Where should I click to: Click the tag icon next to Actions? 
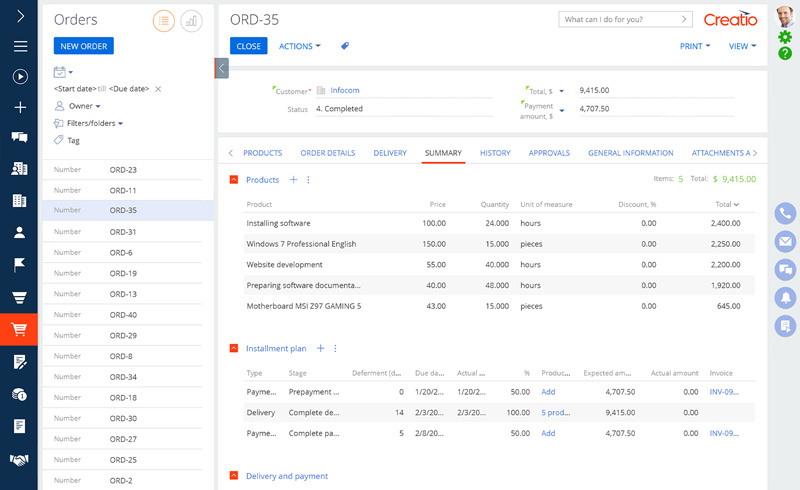click(345, 46)
